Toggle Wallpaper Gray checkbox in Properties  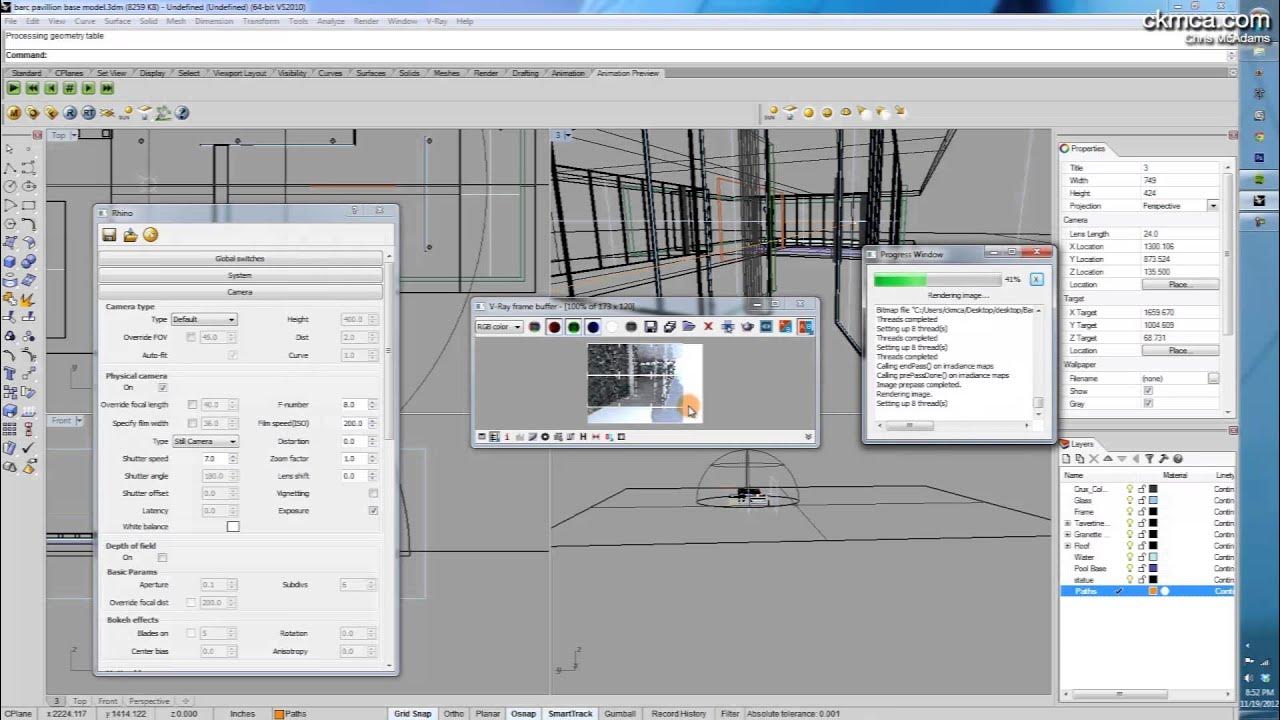(x=1148, y=404)
